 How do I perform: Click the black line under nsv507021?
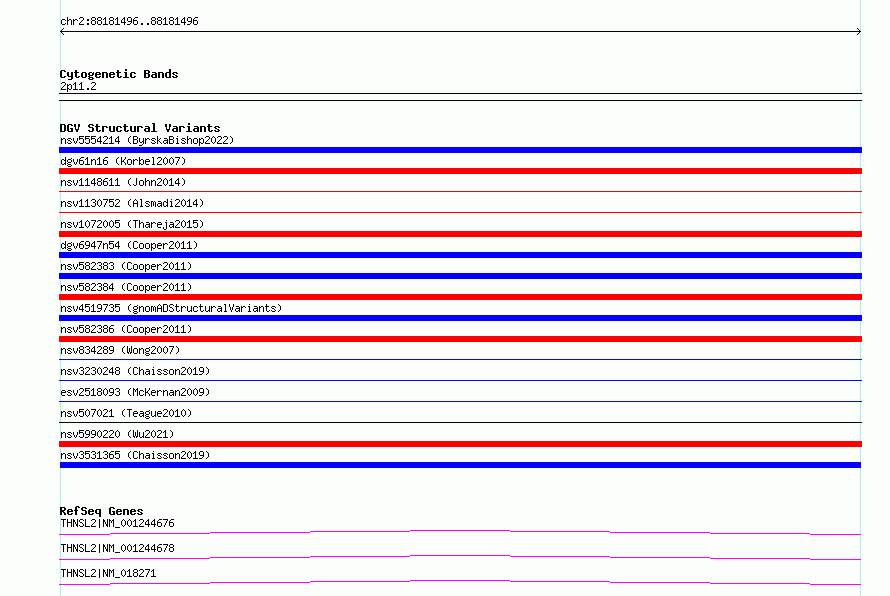point(460,422)
